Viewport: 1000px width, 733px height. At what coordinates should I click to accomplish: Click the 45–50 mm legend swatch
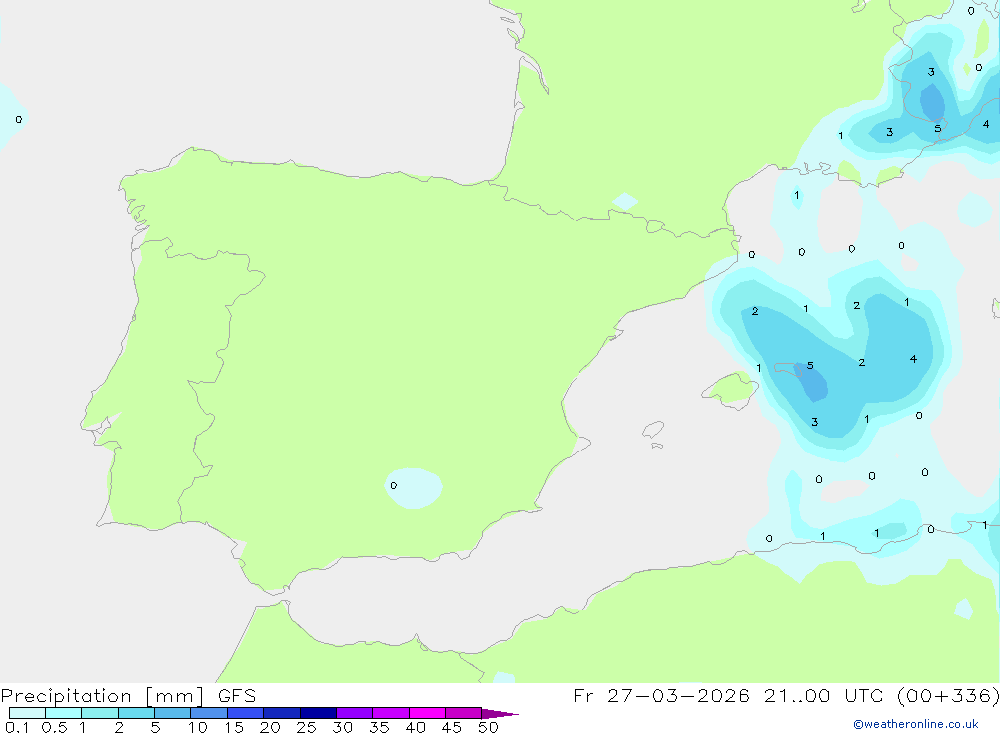[x=463, y=713]
